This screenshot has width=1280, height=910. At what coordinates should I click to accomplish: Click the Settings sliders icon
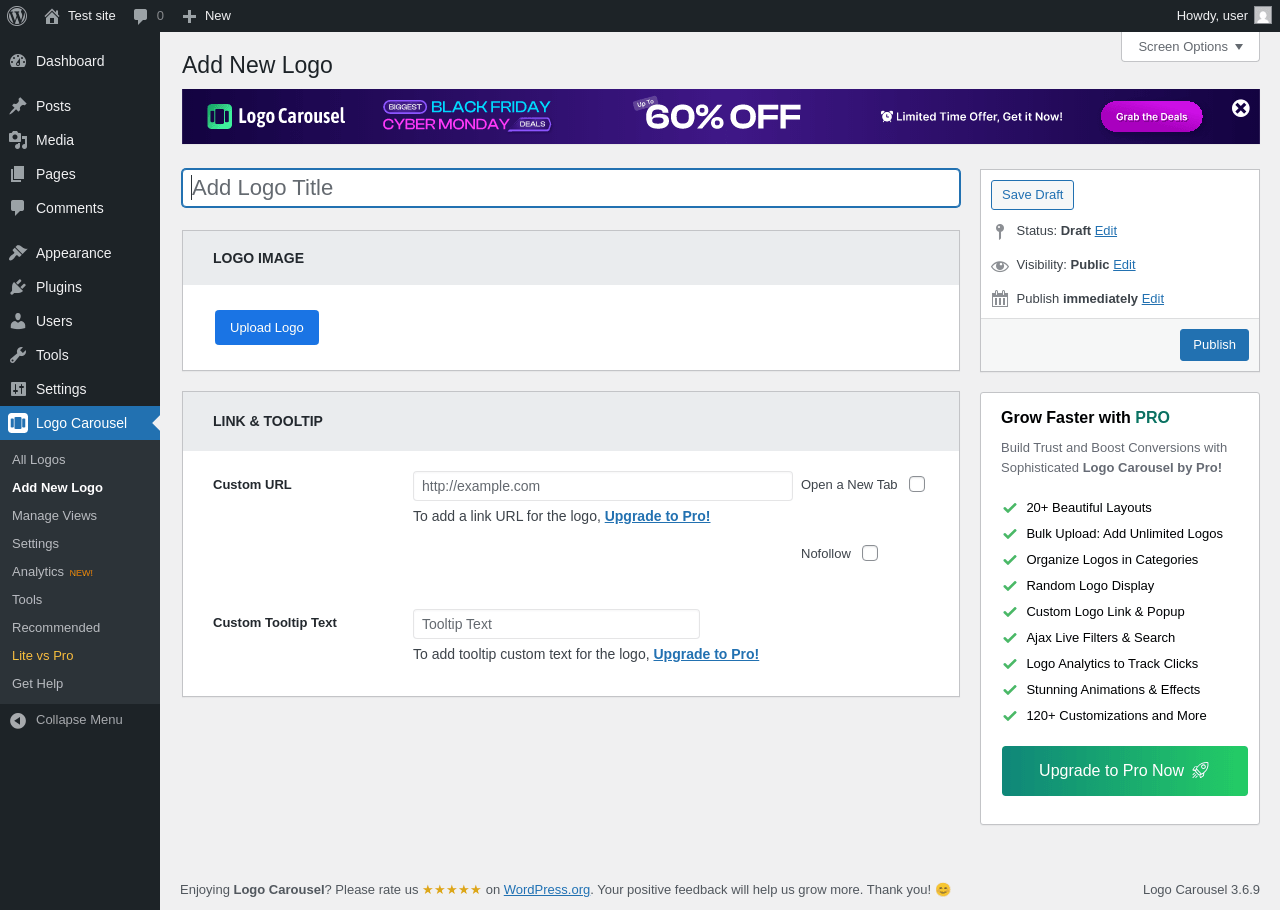point(18,389)
